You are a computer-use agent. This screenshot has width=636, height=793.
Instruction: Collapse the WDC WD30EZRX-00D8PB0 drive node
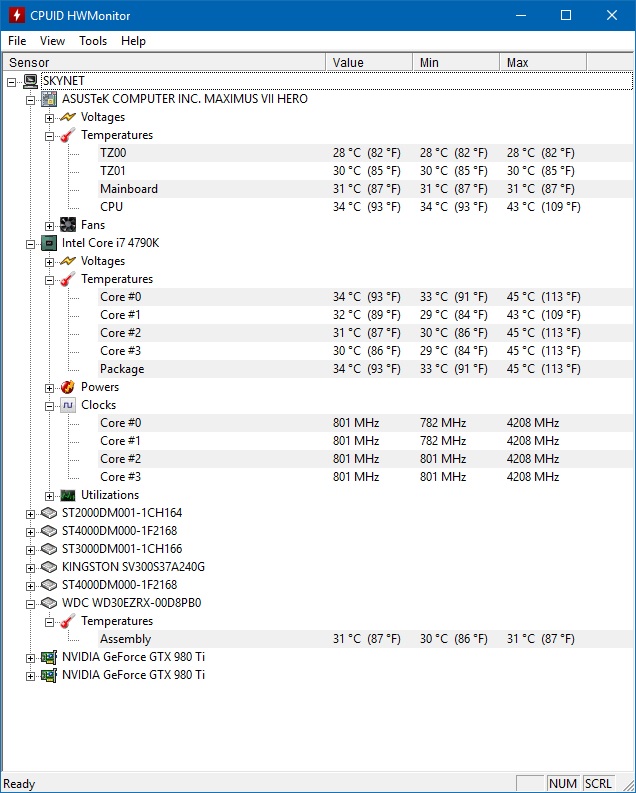point(31,603)
